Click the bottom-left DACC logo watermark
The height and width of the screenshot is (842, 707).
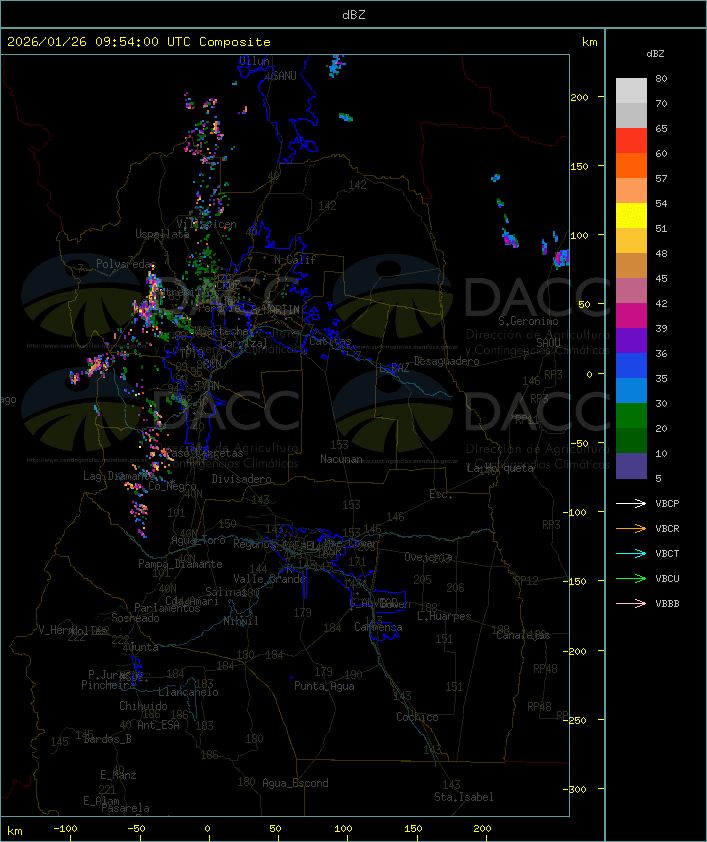coord(160,412)
